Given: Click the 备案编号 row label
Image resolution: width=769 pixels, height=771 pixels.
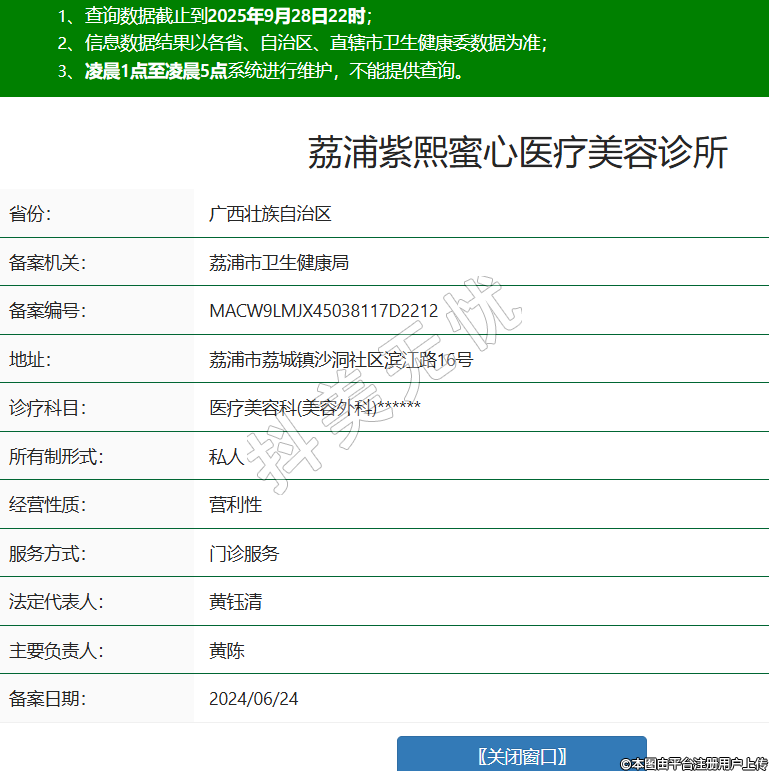Looking at the screenshot, I should [x=47, y=311].
